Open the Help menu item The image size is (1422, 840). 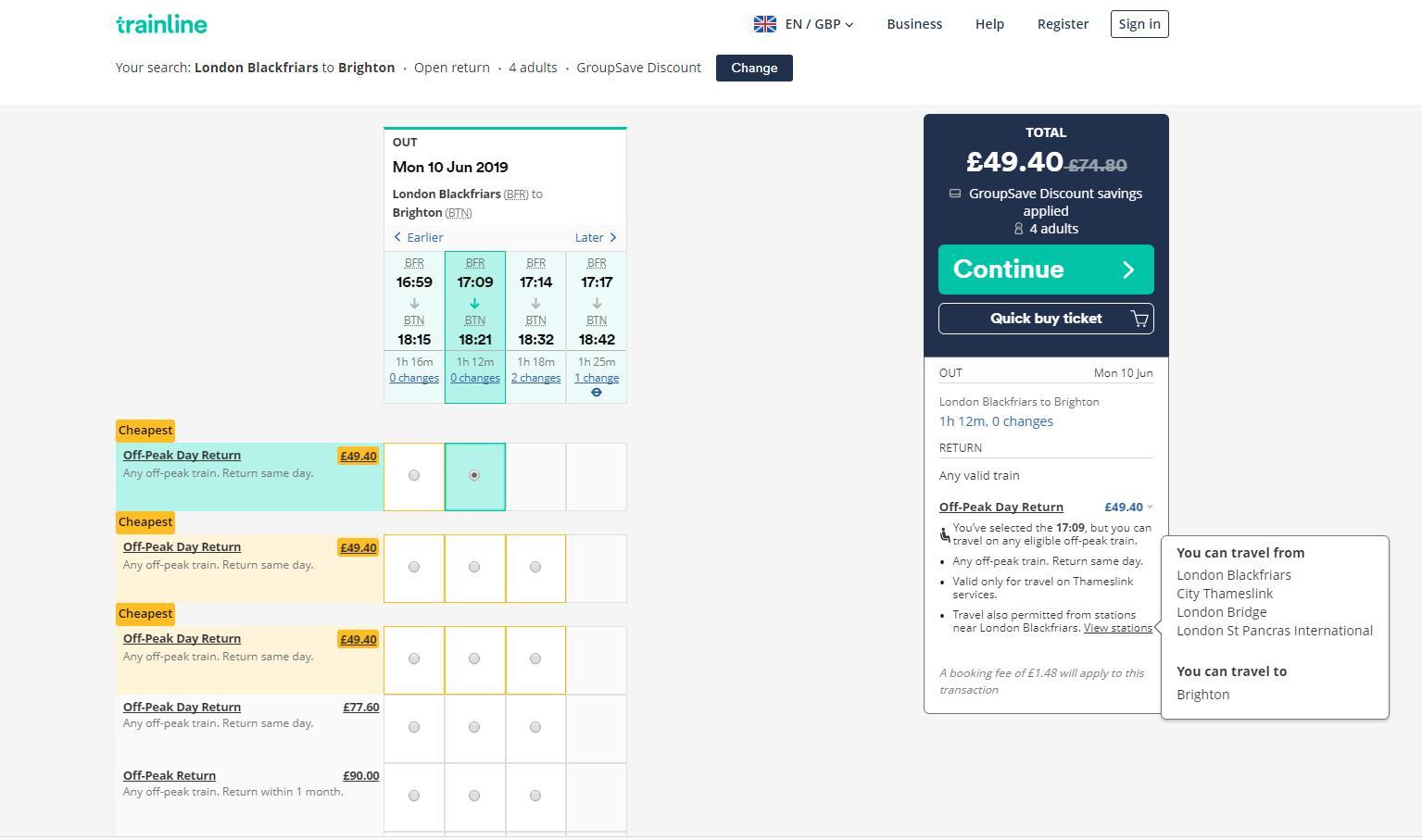[x=989, y=24]
